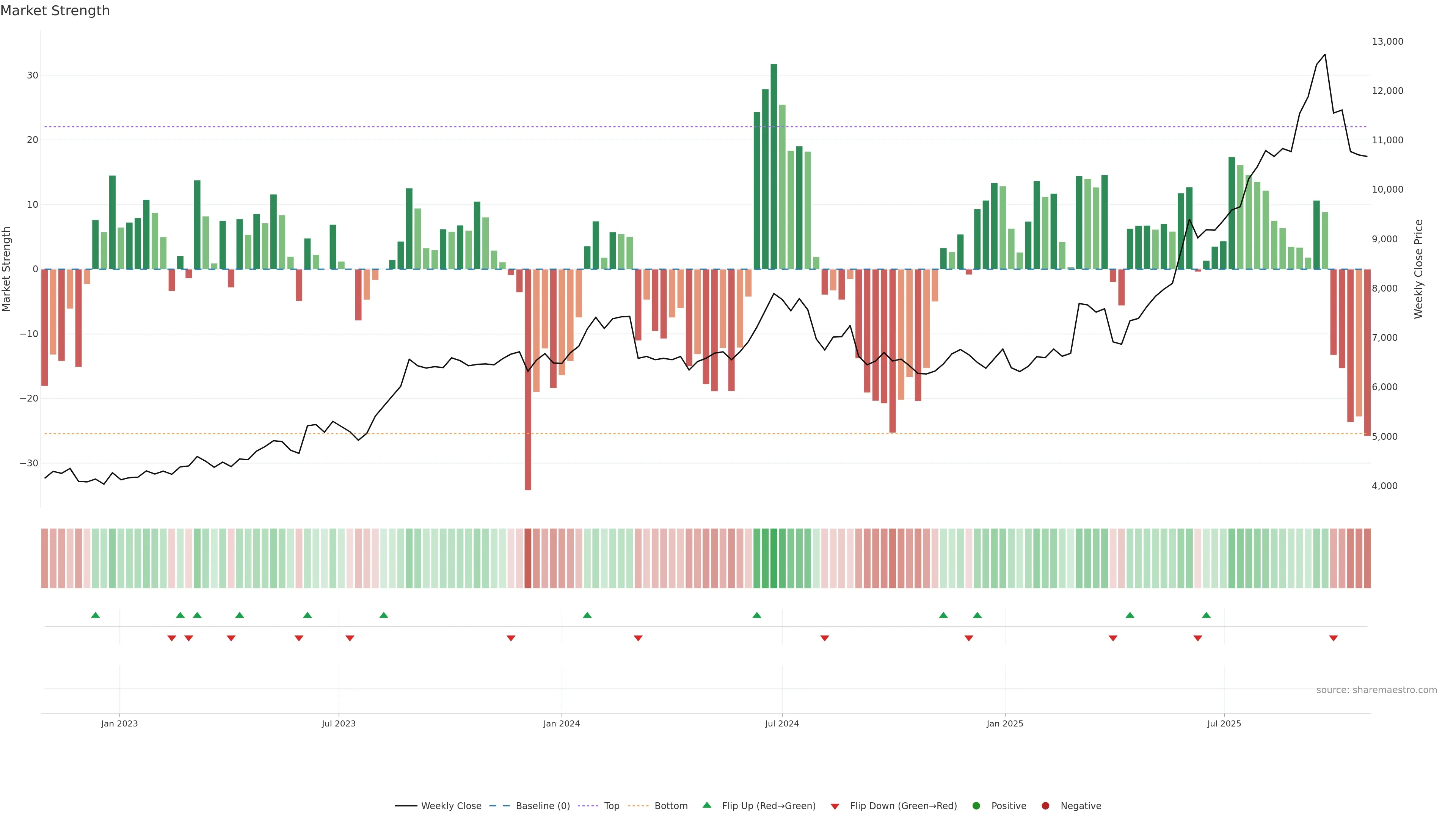
Task: Click the dark red Negative circle in legend
Action: click(x=1045, y=806)
